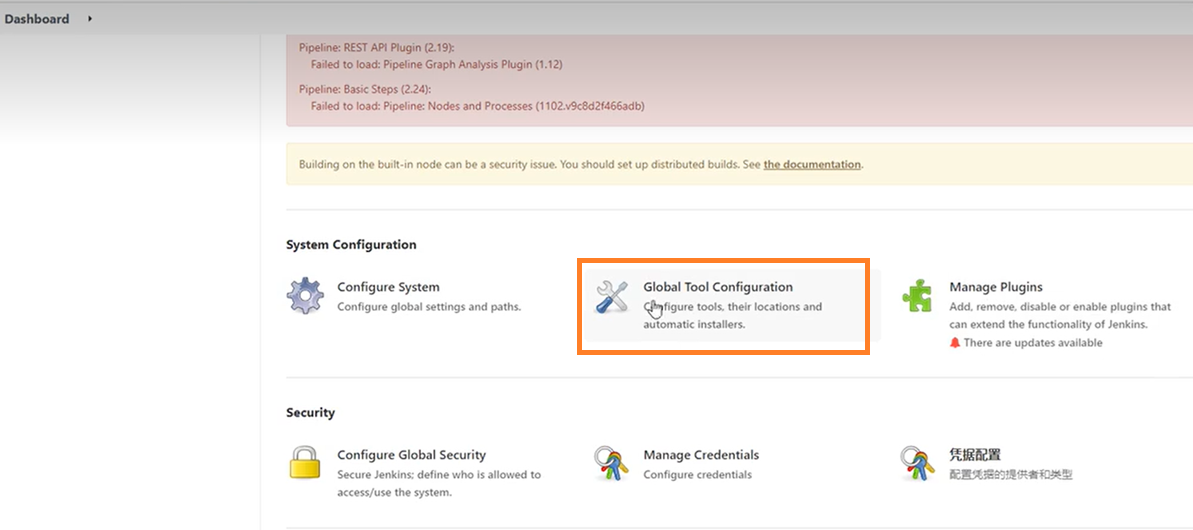Click the Configure Global Security padlock icon
The height and width of the screenshot is (530, 1193).
click(304, 463)
